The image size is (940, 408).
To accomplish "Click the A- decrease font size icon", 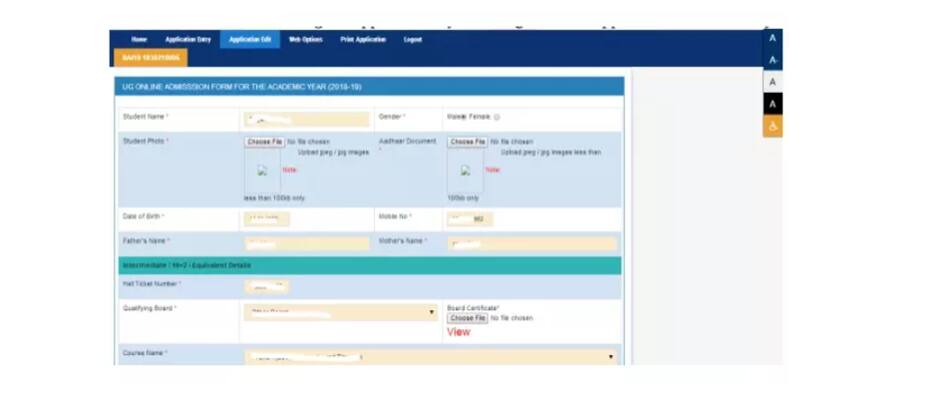I will click(x=772, y=60).
